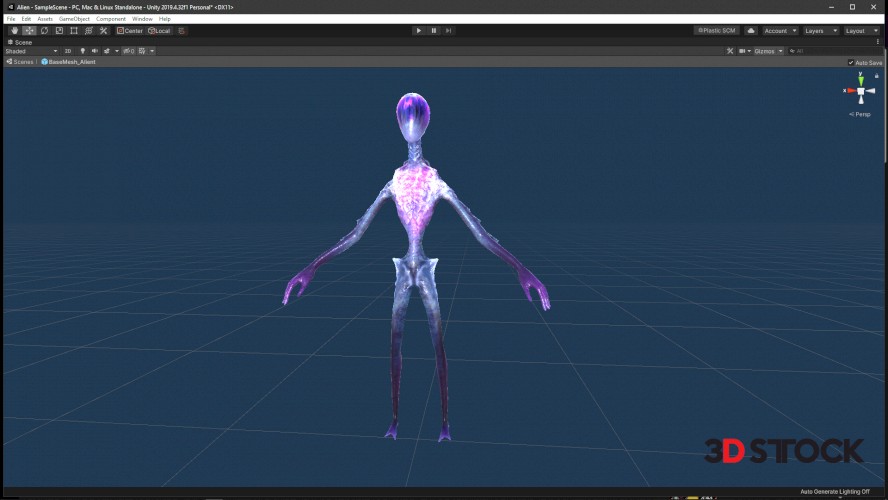Open Shaded draw mode dropdown
Image resolution: width=888 pixels, height=500 pixels.
31,51
